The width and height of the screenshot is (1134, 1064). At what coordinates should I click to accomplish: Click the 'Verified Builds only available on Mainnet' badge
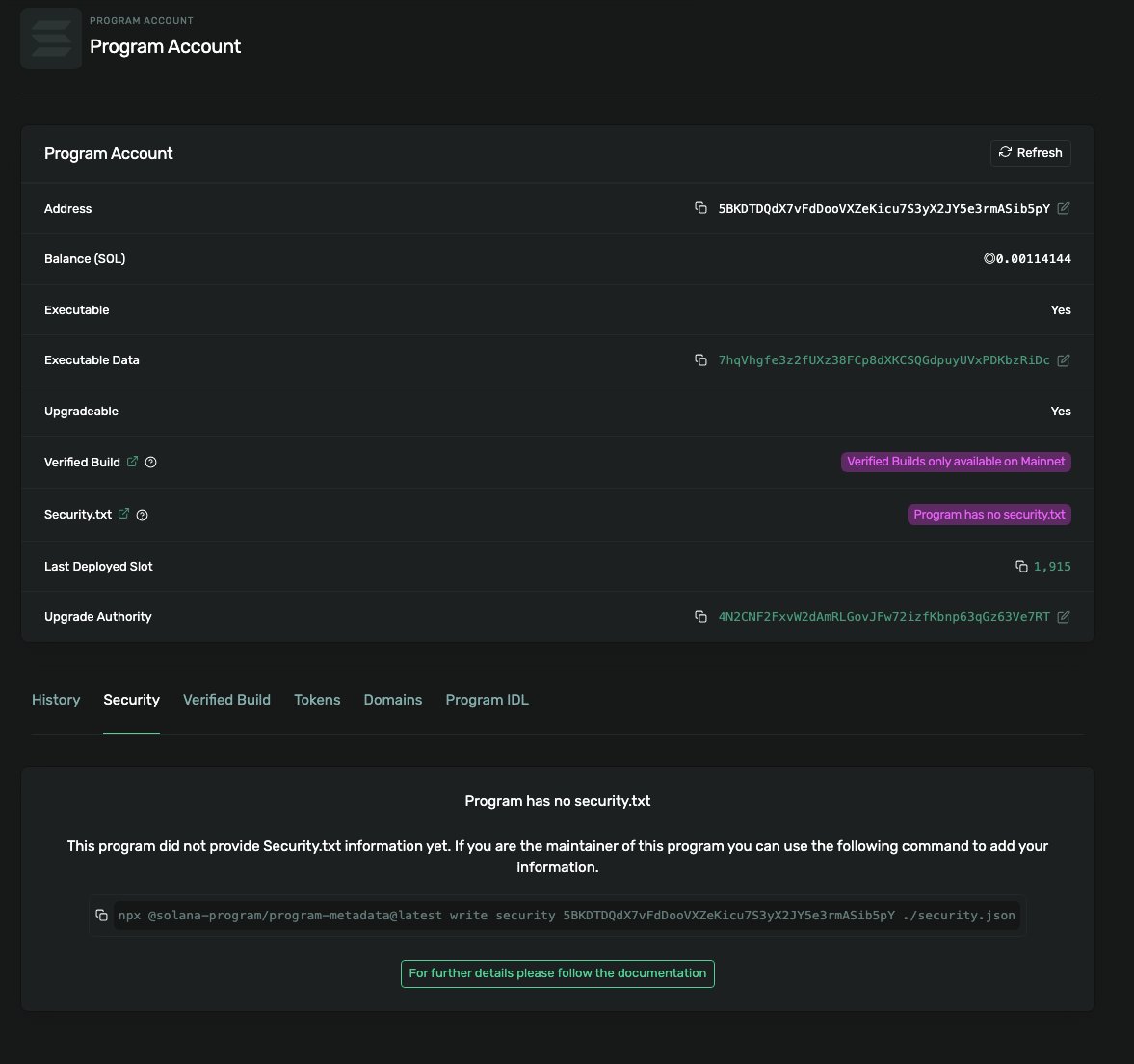tap(956, 462)
